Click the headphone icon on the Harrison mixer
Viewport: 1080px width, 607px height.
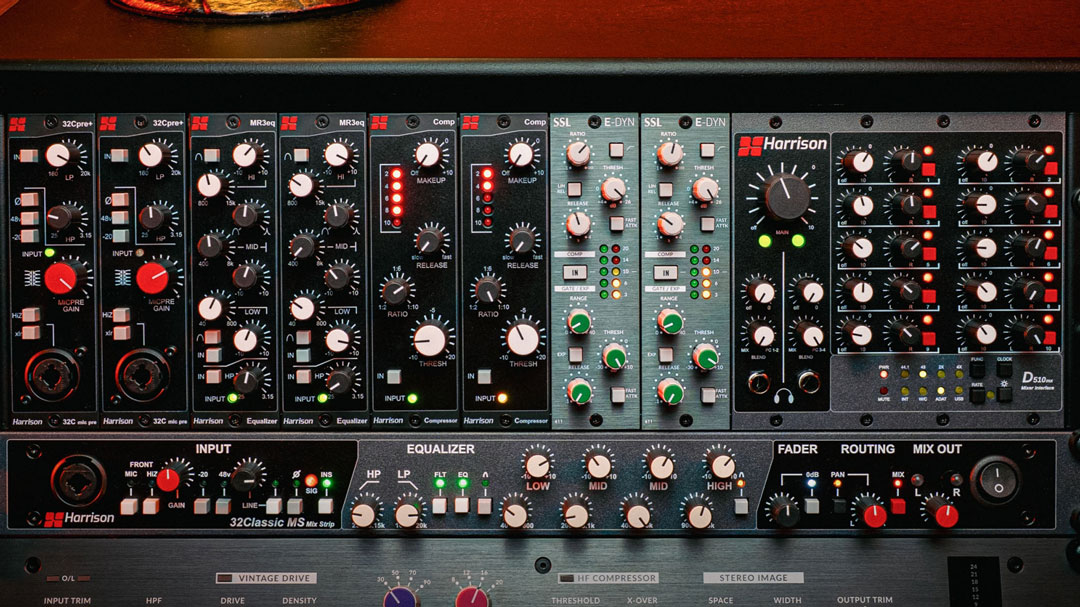click(781, 398)
